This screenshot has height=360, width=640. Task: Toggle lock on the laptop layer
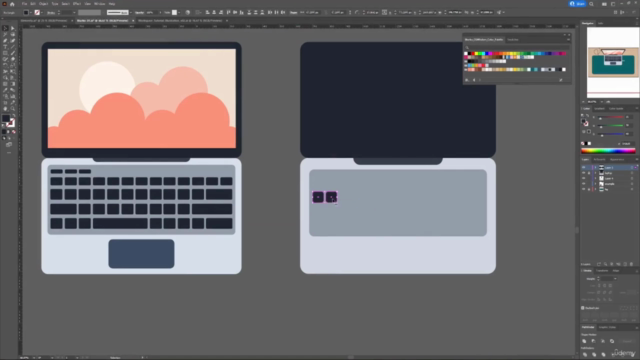coord(589,173)
